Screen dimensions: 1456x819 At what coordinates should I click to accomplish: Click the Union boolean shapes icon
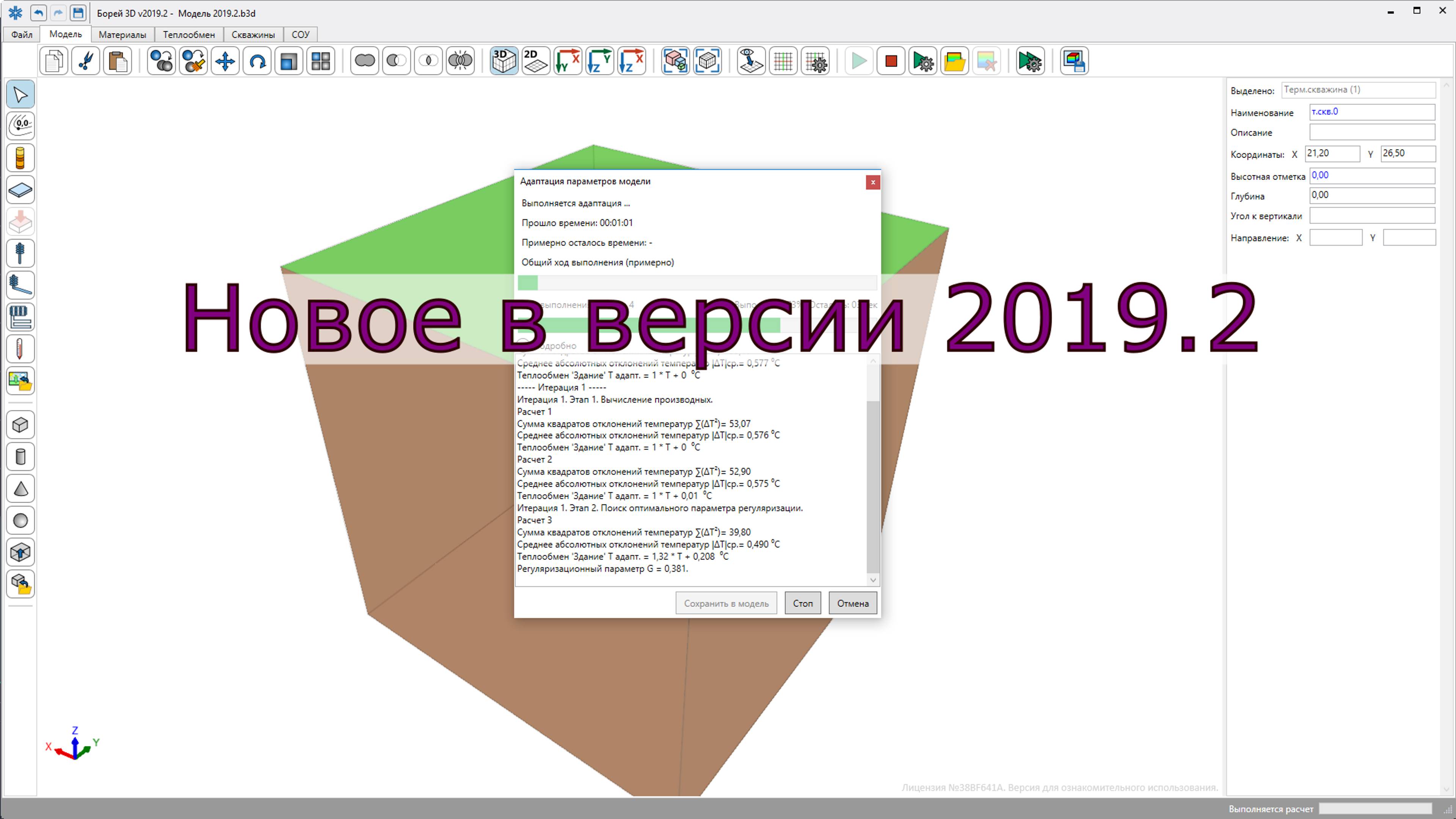pos(364,61)
